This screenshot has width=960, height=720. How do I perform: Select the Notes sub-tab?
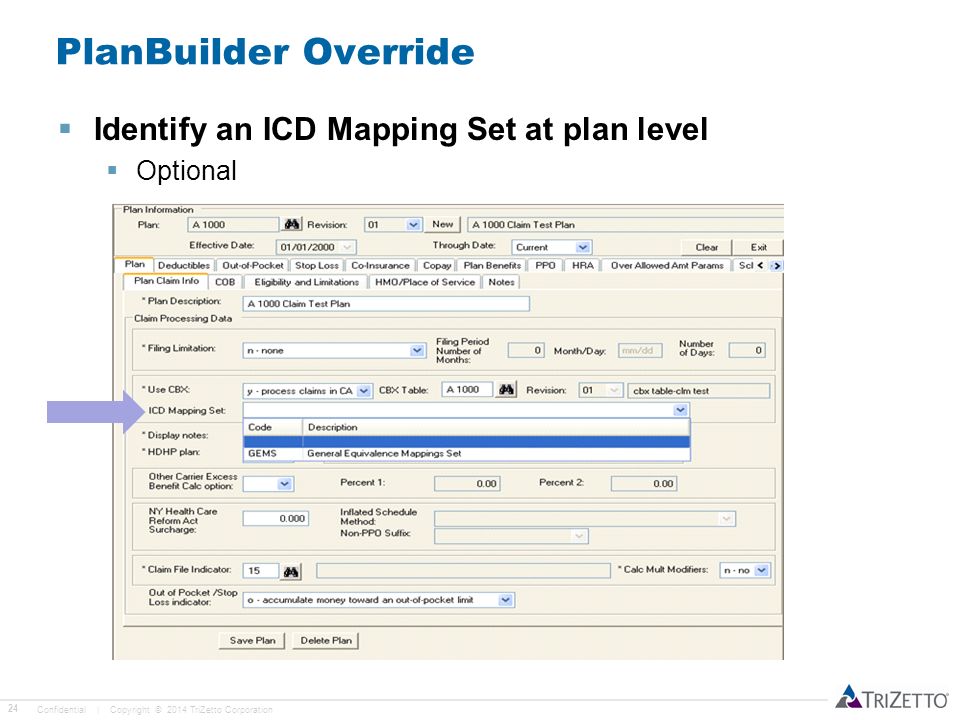[x=501, y=282]
